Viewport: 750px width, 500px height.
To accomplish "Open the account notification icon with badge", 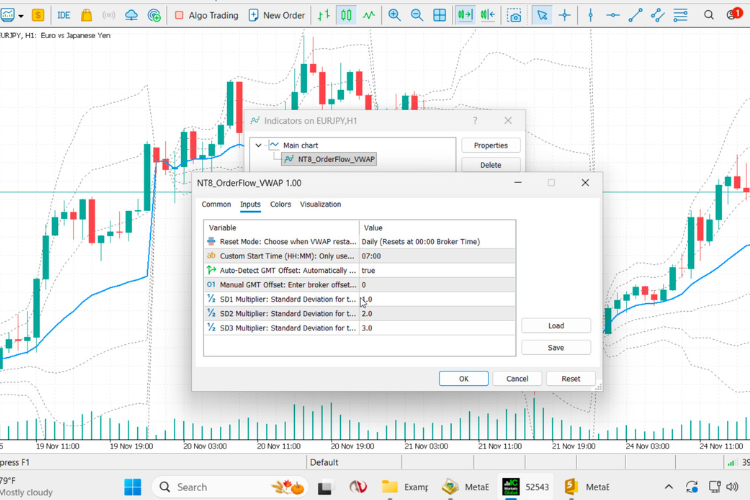I will (x=733, y=14).
